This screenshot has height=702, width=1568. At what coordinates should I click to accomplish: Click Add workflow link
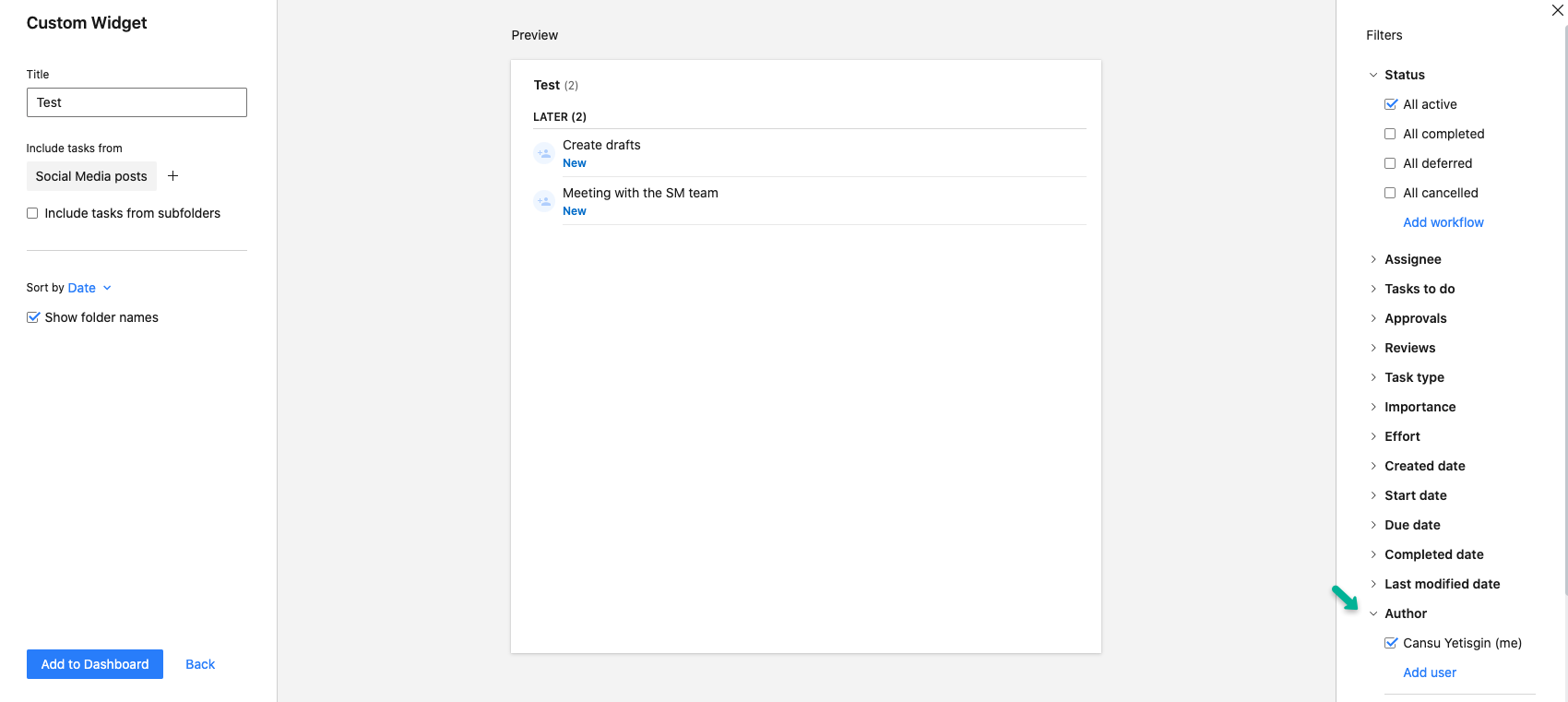coord(1443,222)
